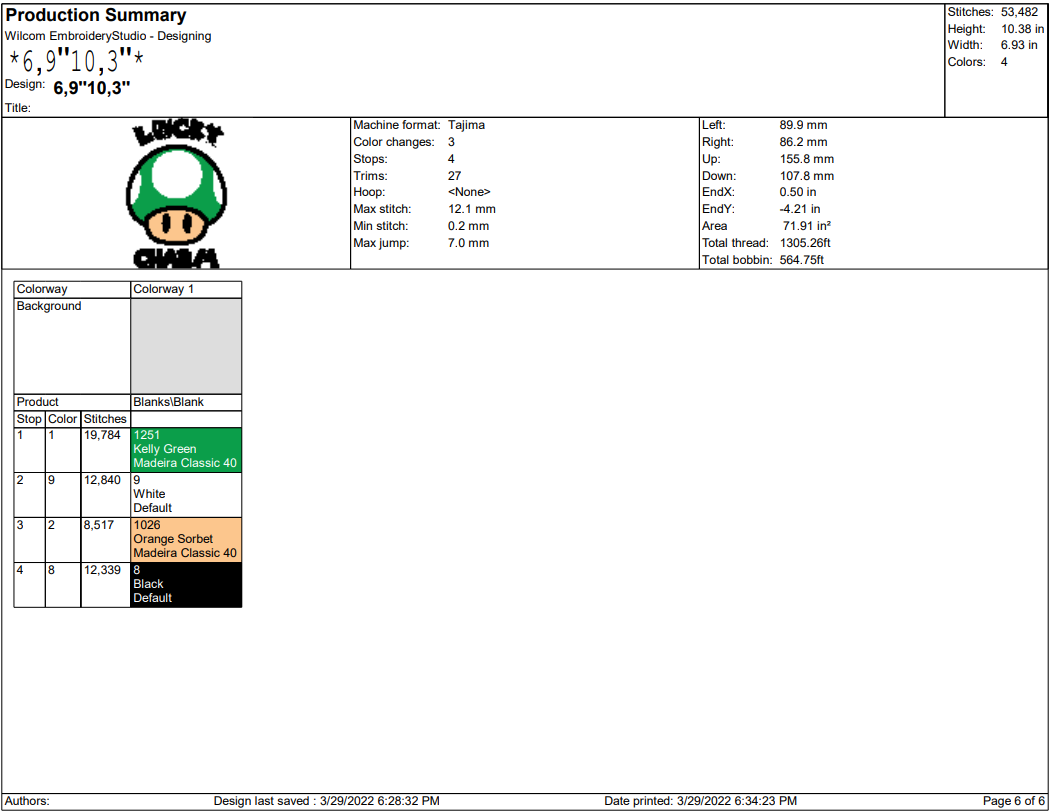Click the "Colorway 1" column header
The width and height of the screenshot is (1053, 812).
(x=186, y=289)
